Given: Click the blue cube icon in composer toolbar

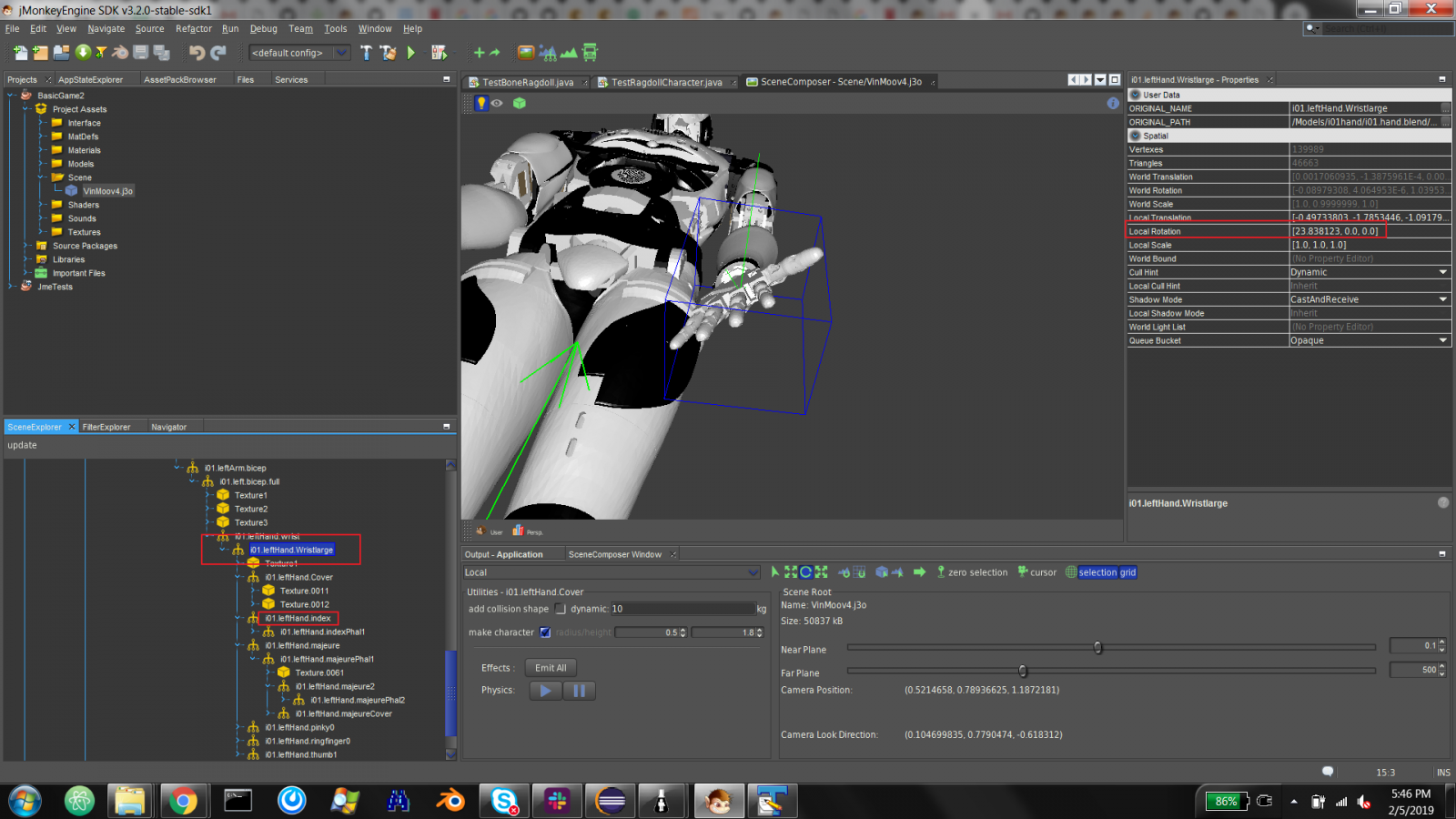Looking at the screenshot, I should tap(882, 571).
